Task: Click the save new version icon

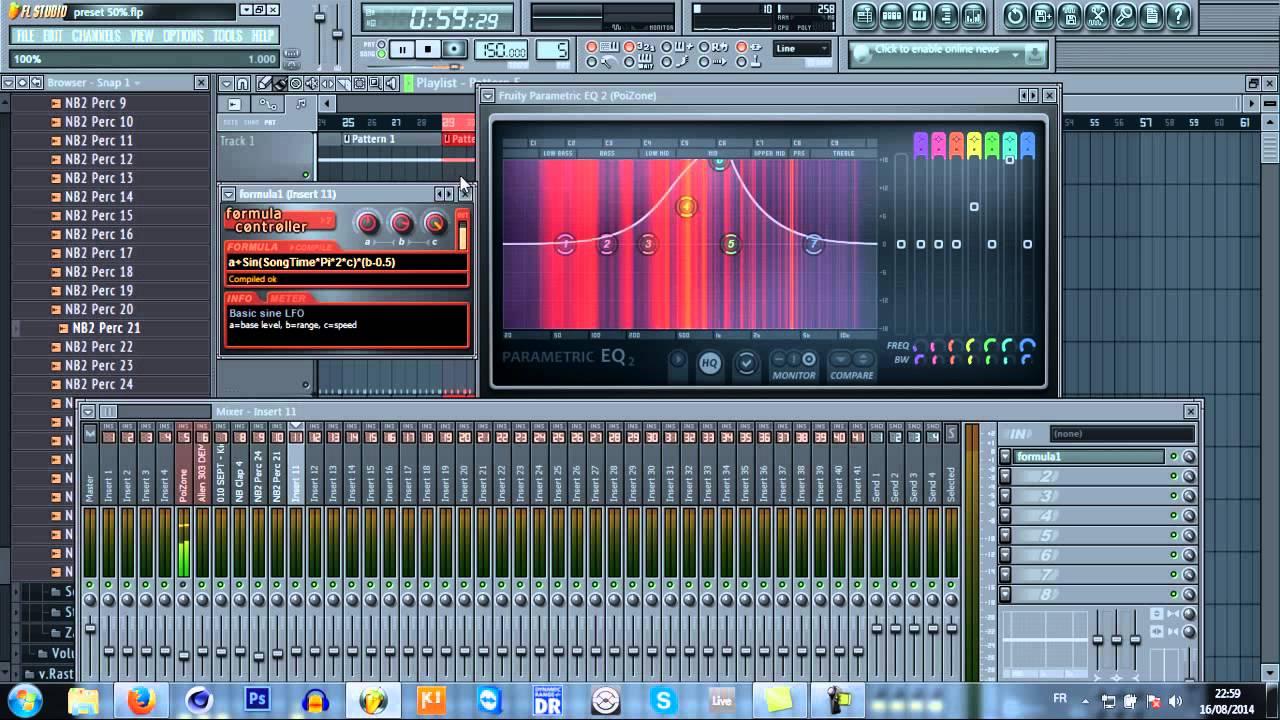Action: pos(1043,16)
